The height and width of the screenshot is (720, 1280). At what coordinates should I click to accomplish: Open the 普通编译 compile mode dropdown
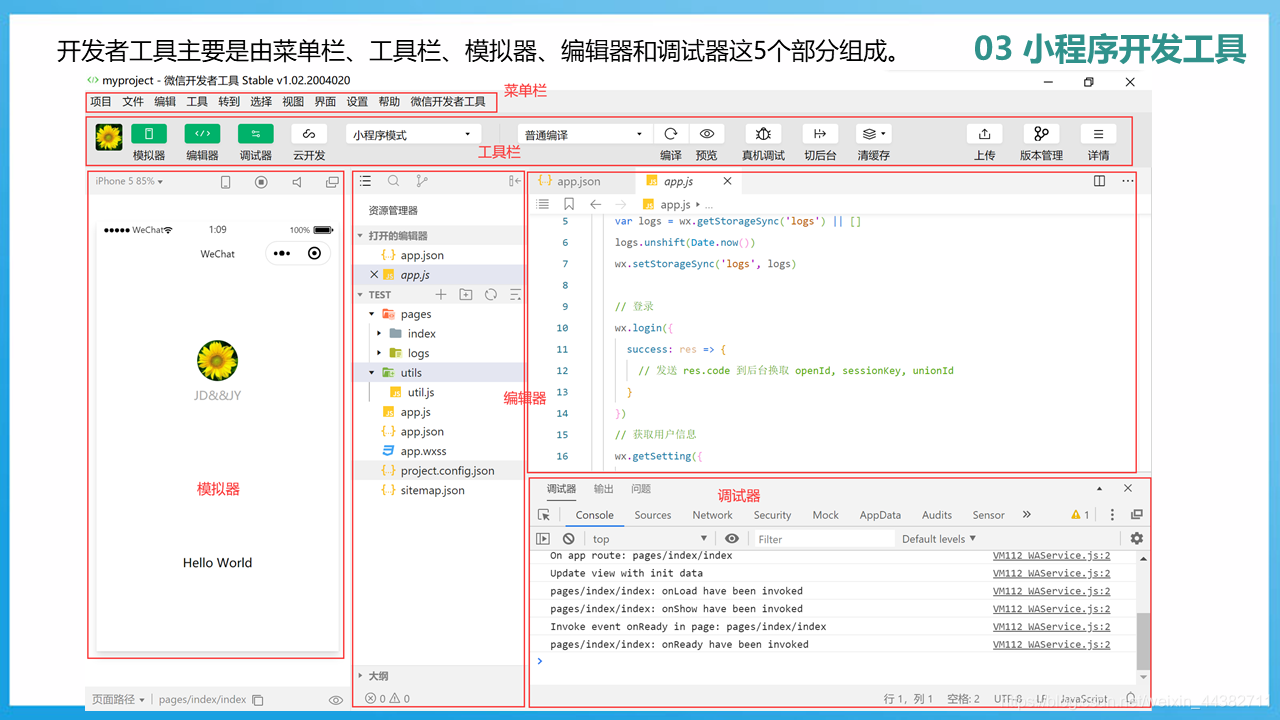pyautogui.click(x=584, y=134)
